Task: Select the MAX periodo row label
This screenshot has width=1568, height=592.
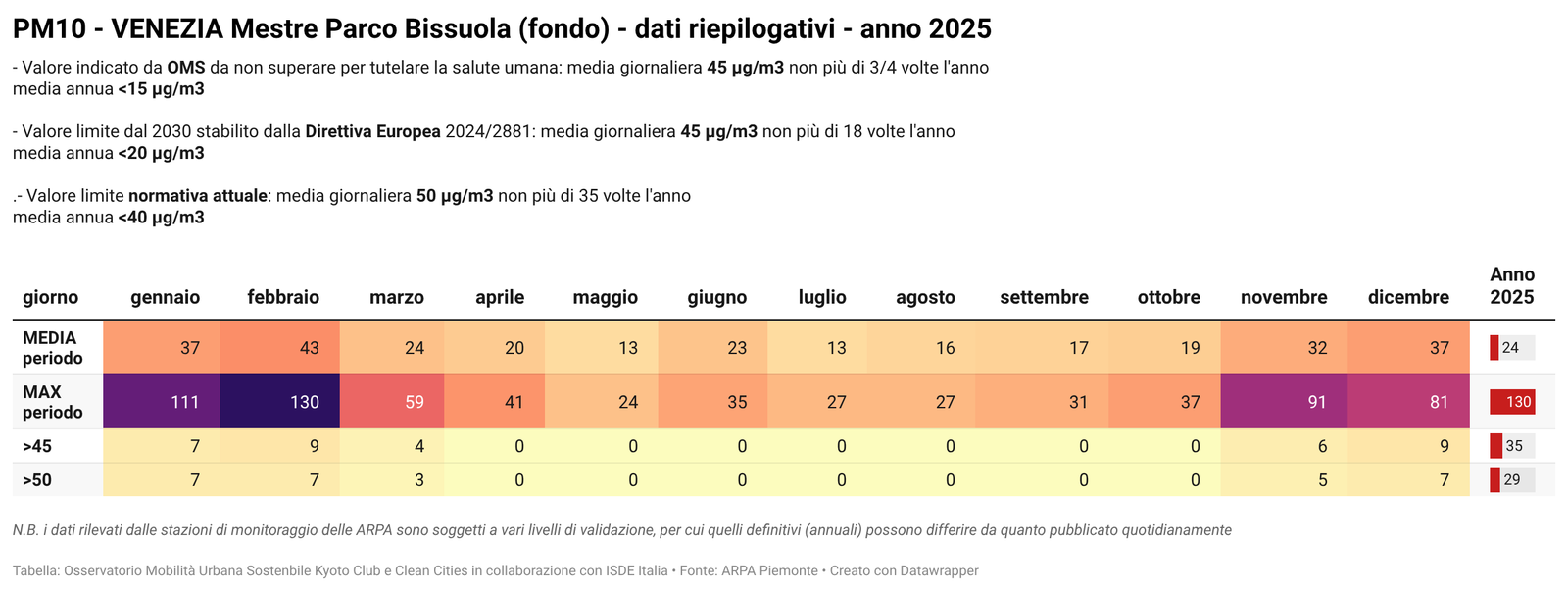Action: [53, 402]
